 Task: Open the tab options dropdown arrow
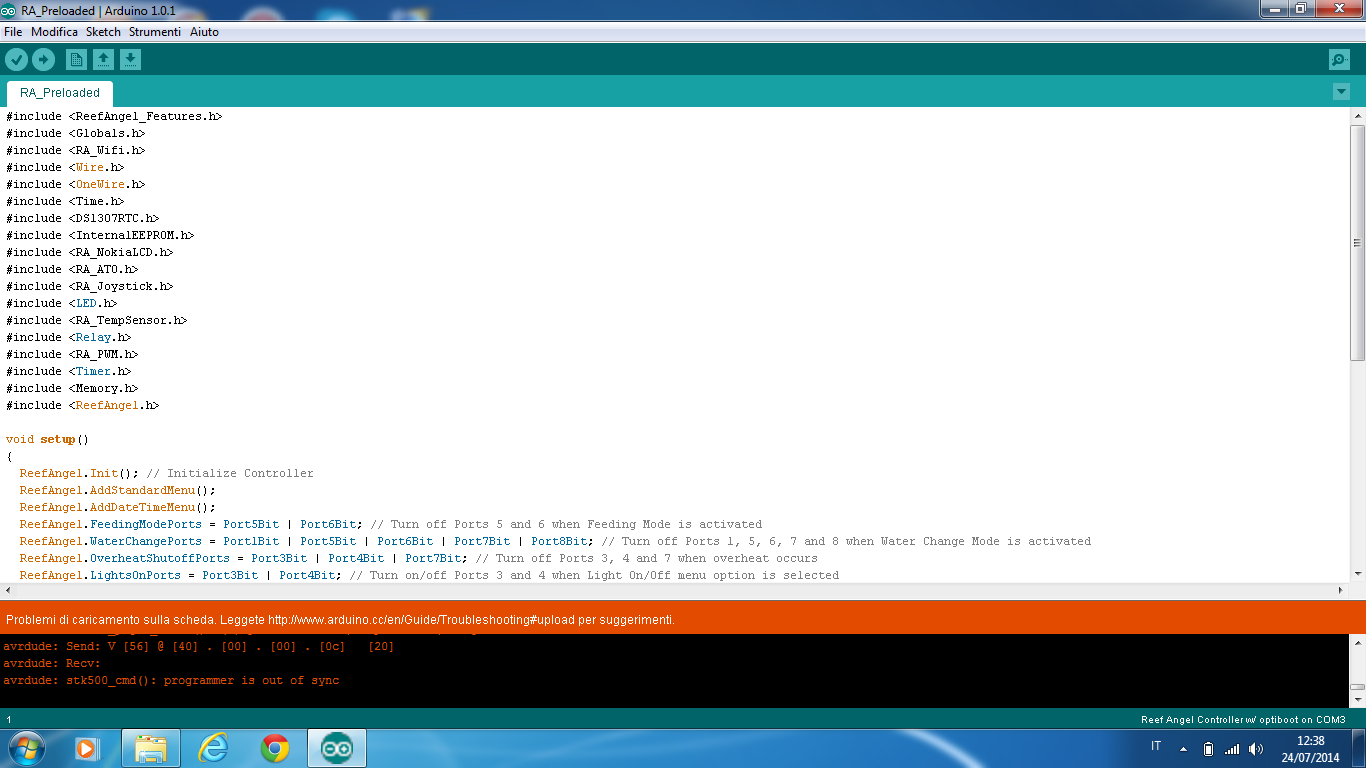(1341, 92)
